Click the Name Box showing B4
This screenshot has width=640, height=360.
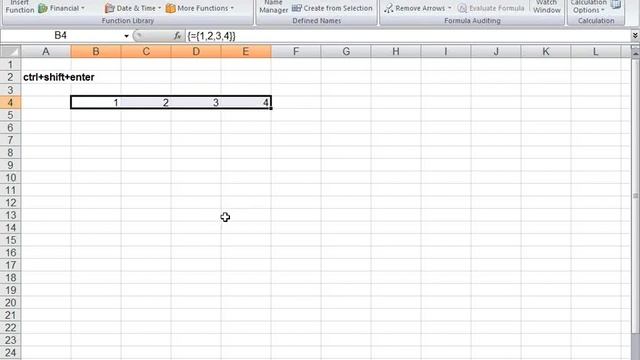60,36
